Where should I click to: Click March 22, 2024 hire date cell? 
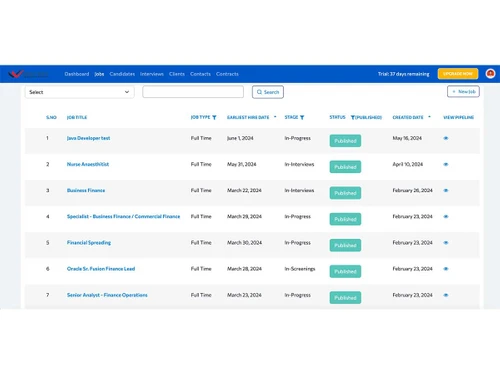tap(244, 190)
